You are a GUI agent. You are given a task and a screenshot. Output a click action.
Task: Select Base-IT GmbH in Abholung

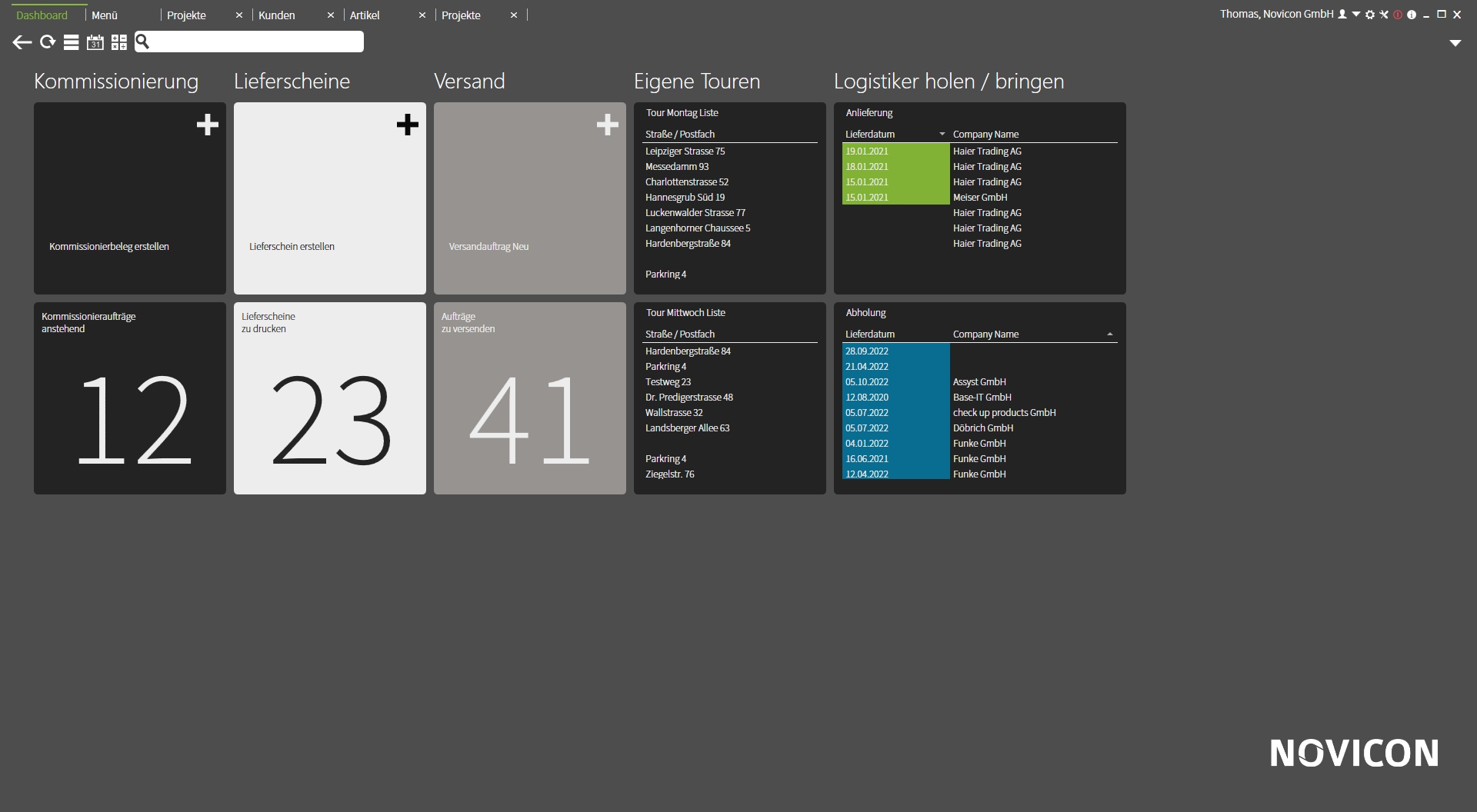(x=982, y=397)
